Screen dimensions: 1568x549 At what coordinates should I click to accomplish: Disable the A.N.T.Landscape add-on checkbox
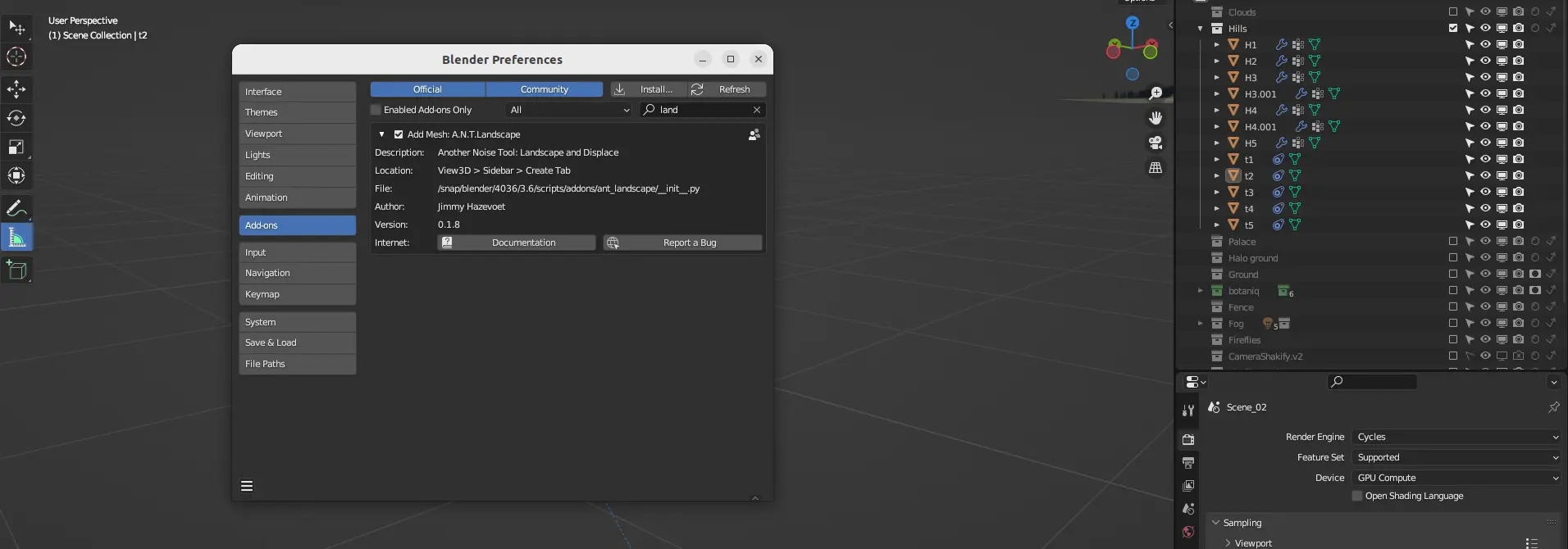[399, 134]
